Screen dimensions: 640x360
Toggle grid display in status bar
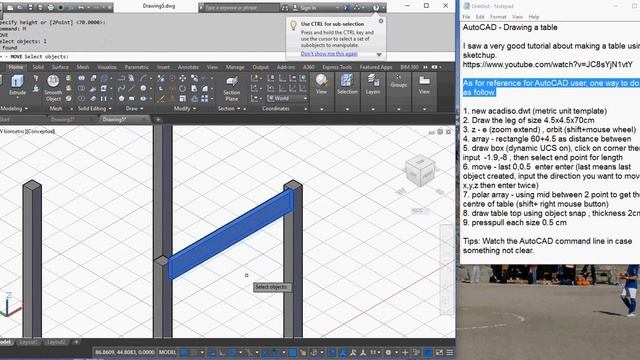[184, 352]
